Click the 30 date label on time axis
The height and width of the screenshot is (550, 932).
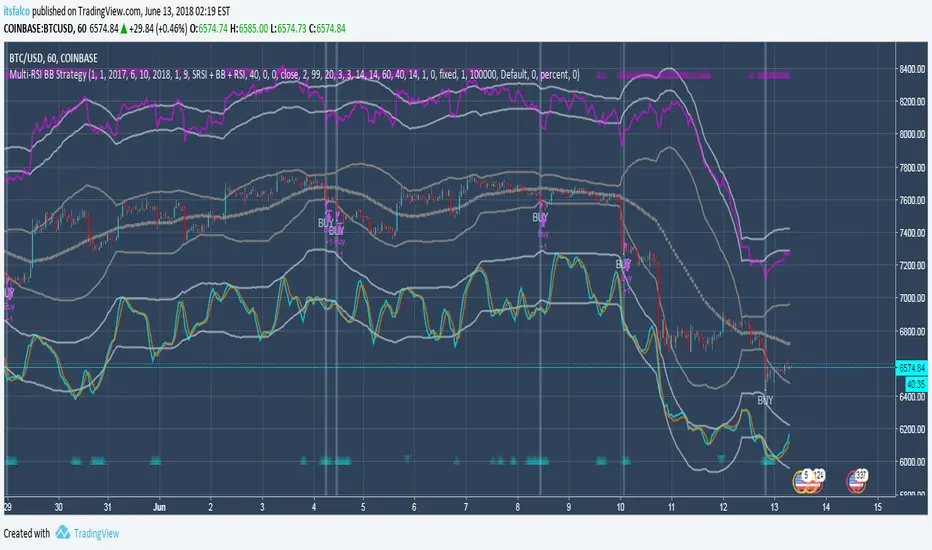click(x=58, y=507)
